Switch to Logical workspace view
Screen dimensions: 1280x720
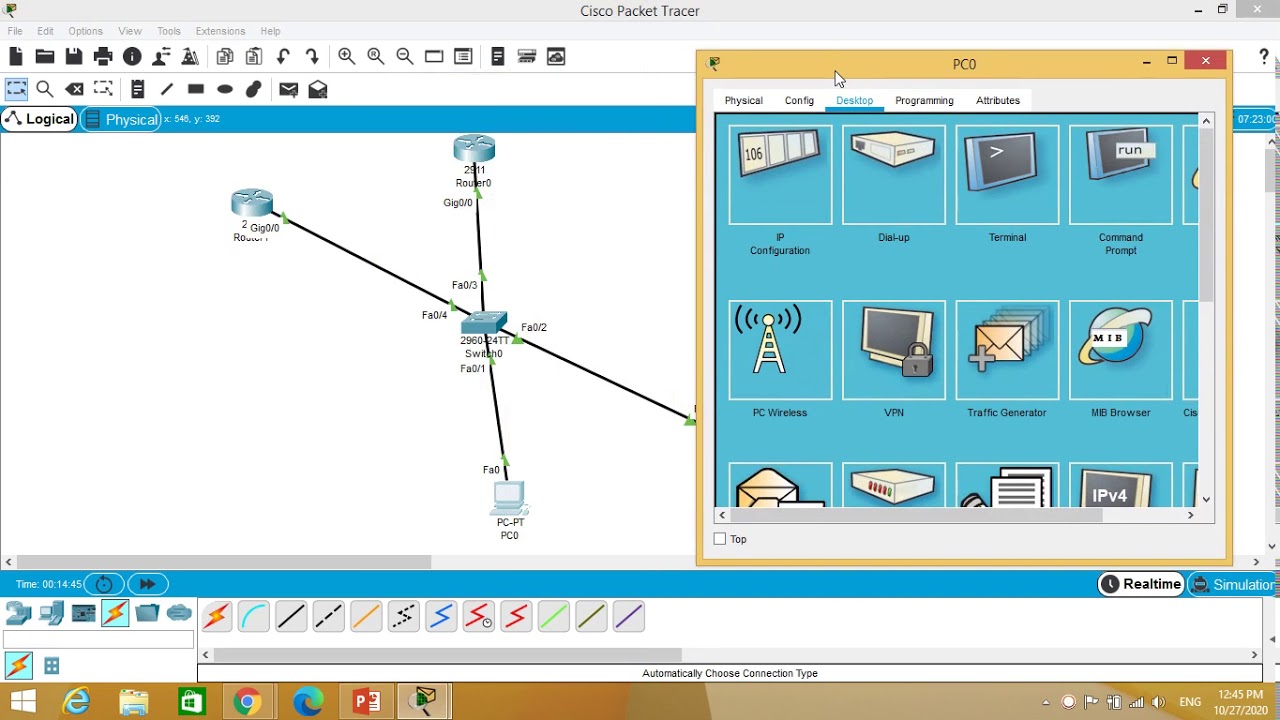click(40, 119)
